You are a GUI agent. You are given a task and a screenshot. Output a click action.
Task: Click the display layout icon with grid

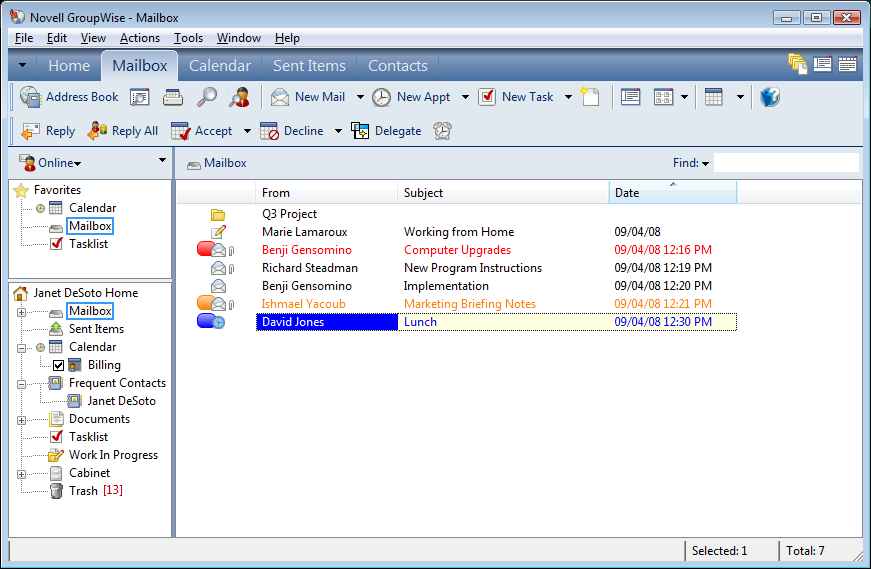tap(664, 97)
